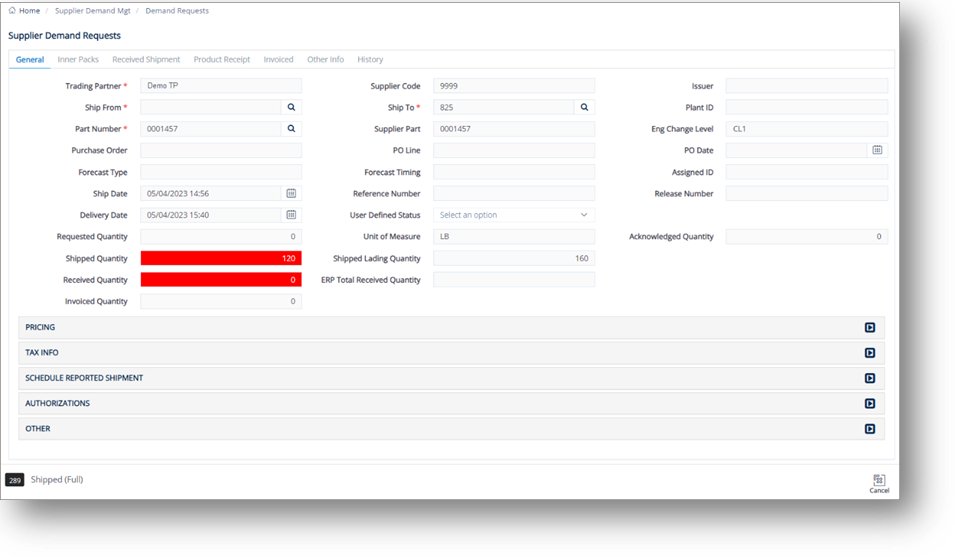Image resolution: width=955 pixels, height=557 pixels.
Task: Click the Forecast Timing field
Action: pyautogui.click(x=513, y=172)
